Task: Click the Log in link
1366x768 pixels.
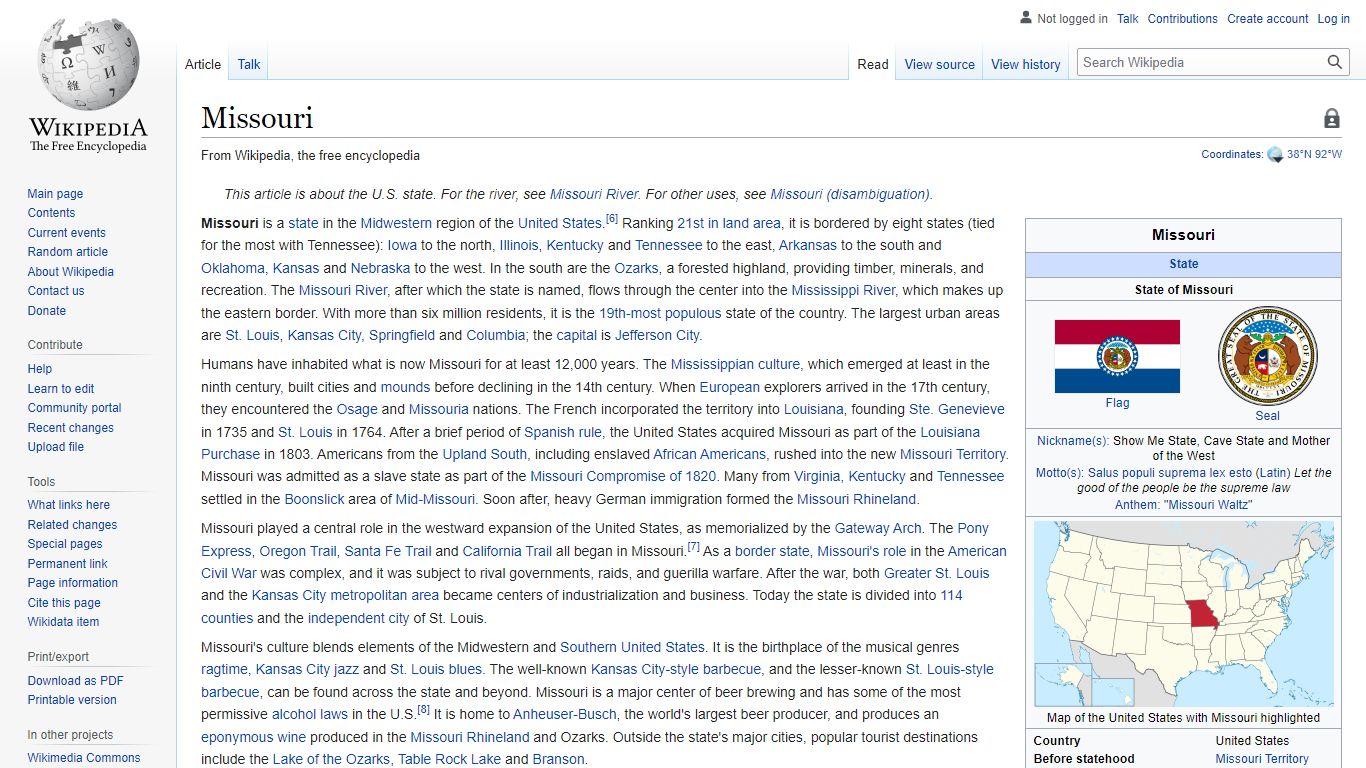Action: [x=1333, y=19]
